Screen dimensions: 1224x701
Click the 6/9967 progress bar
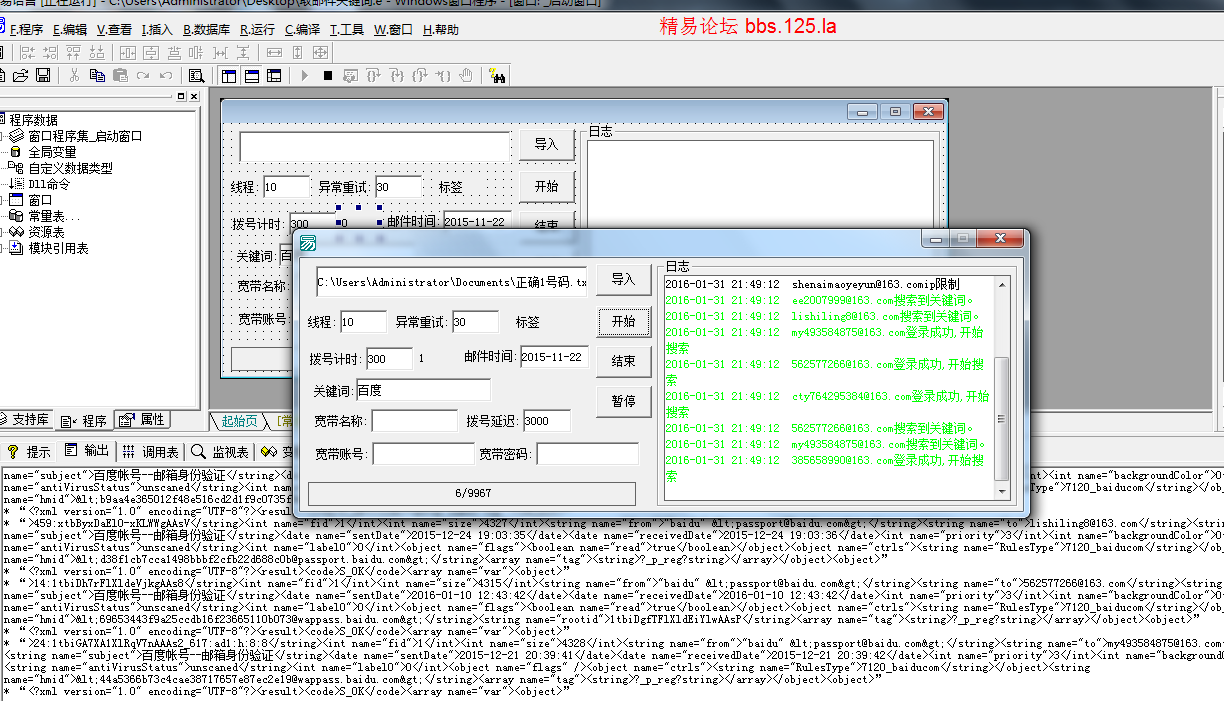click(x=472, y=493)
